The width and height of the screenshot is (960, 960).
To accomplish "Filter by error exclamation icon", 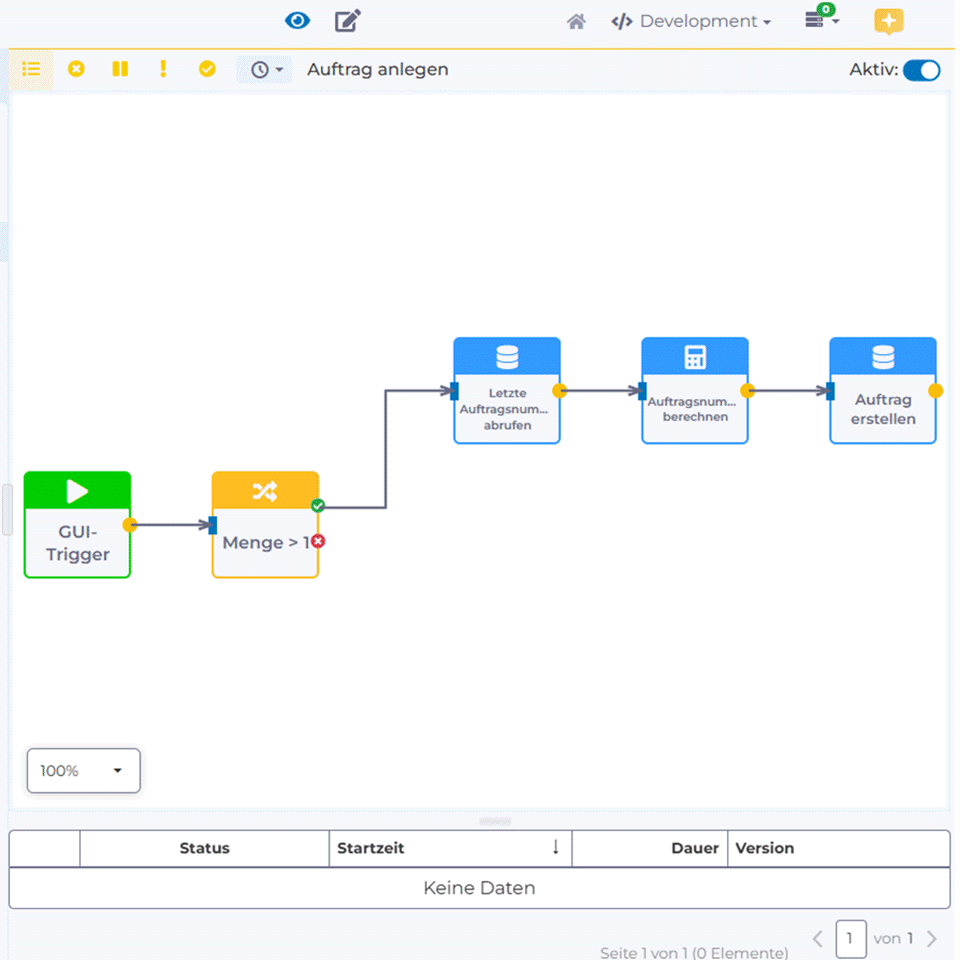I will 163,70.
